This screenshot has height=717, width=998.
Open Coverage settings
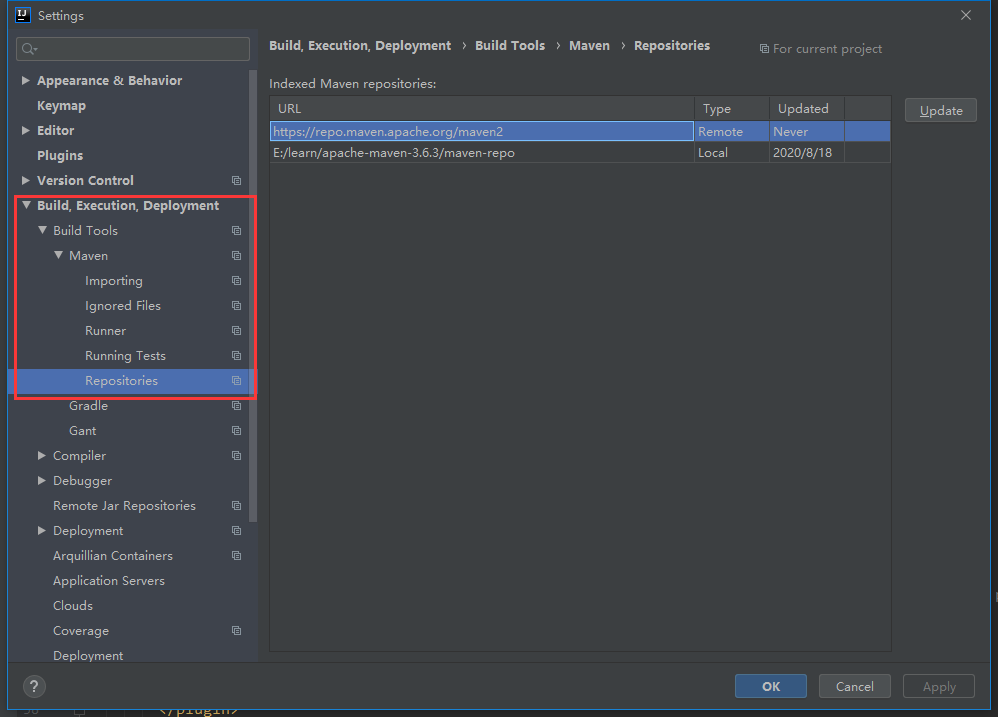81,631
